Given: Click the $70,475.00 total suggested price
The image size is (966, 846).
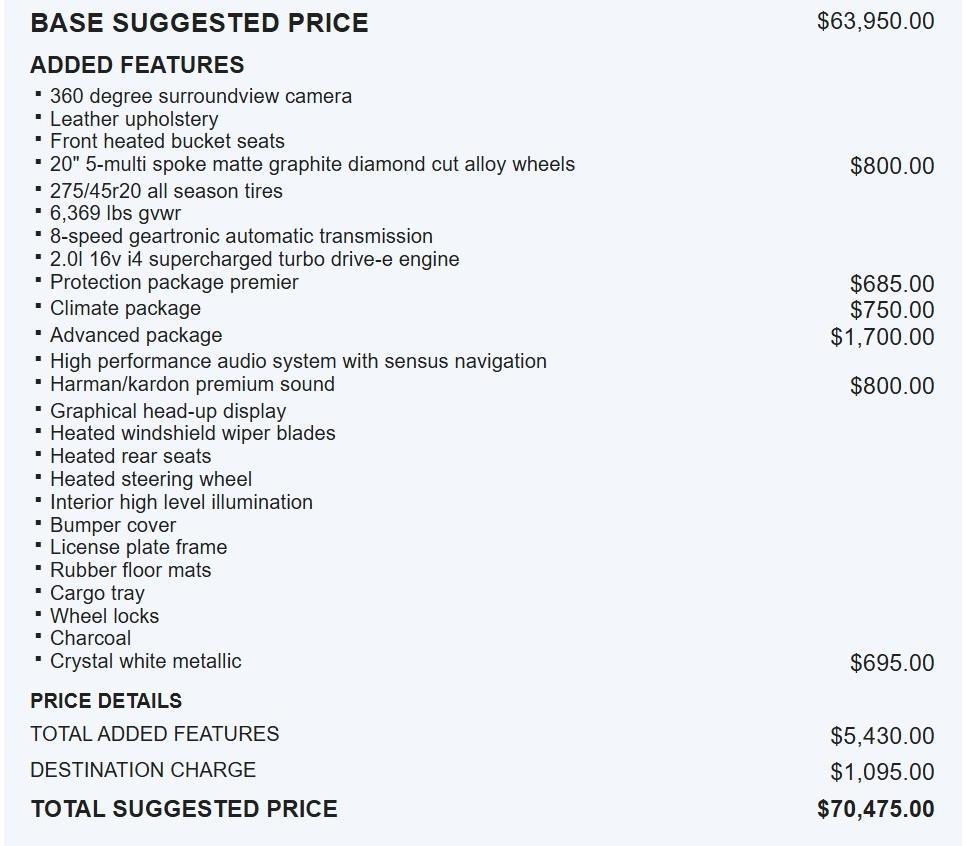Looking at the screenshot, I should (x=875, y=809).
